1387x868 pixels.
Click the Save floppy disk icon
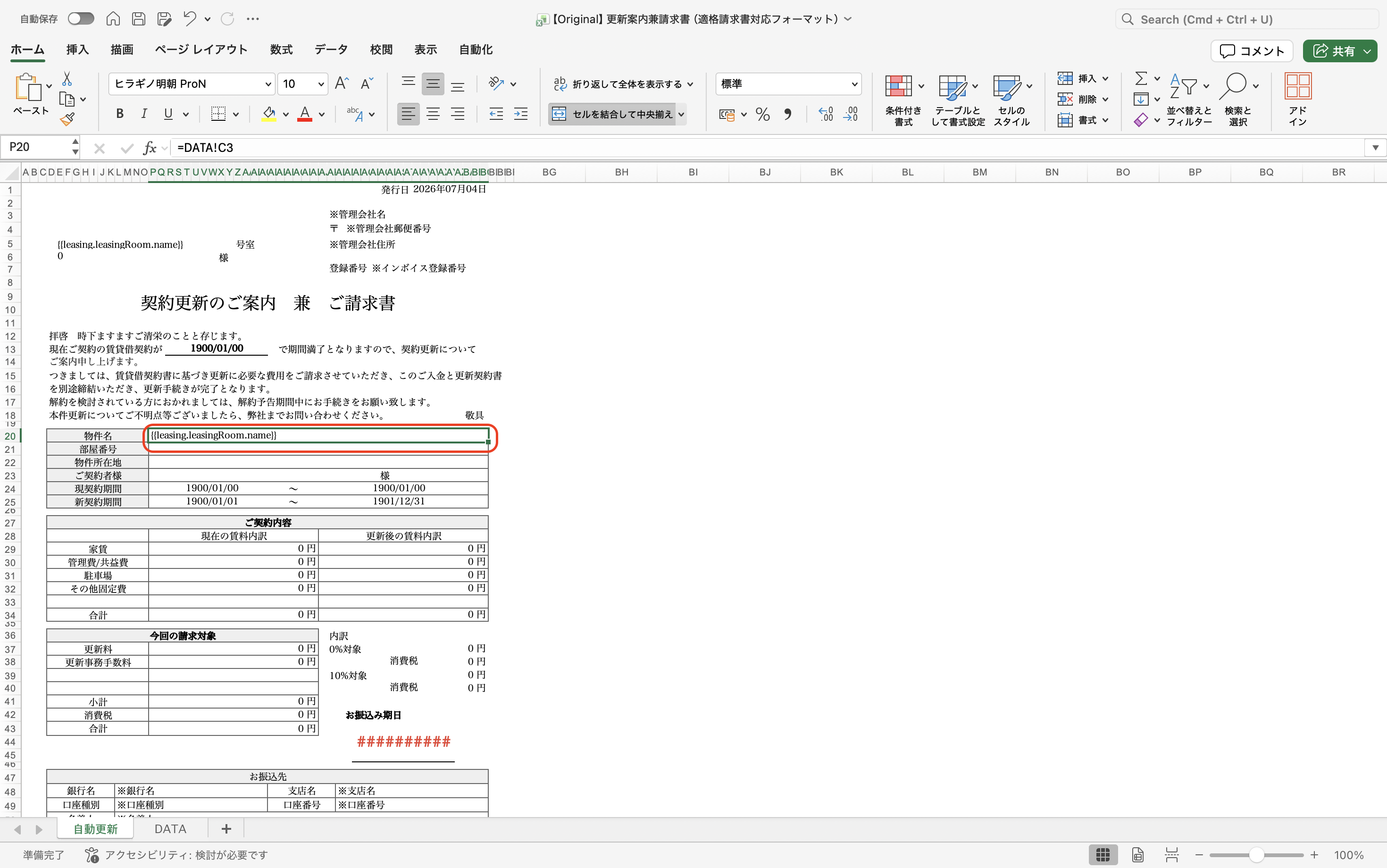click(138, 19)
